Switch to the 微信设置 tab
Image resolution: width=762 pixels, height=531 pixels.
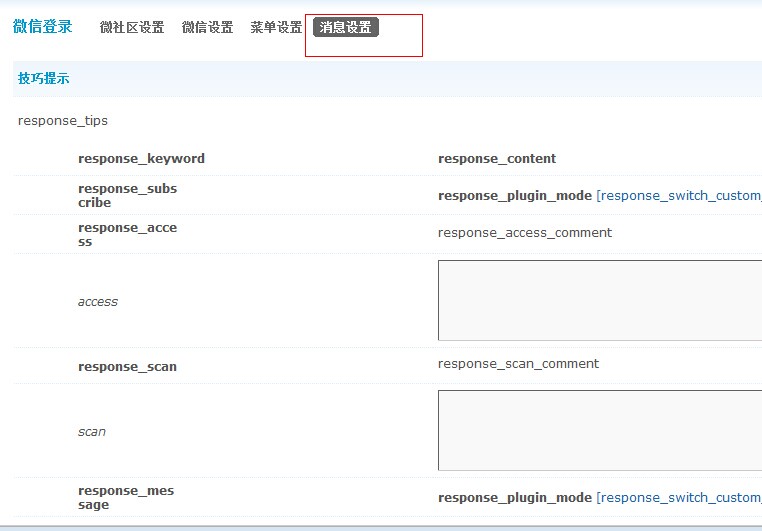click(208, 27)
